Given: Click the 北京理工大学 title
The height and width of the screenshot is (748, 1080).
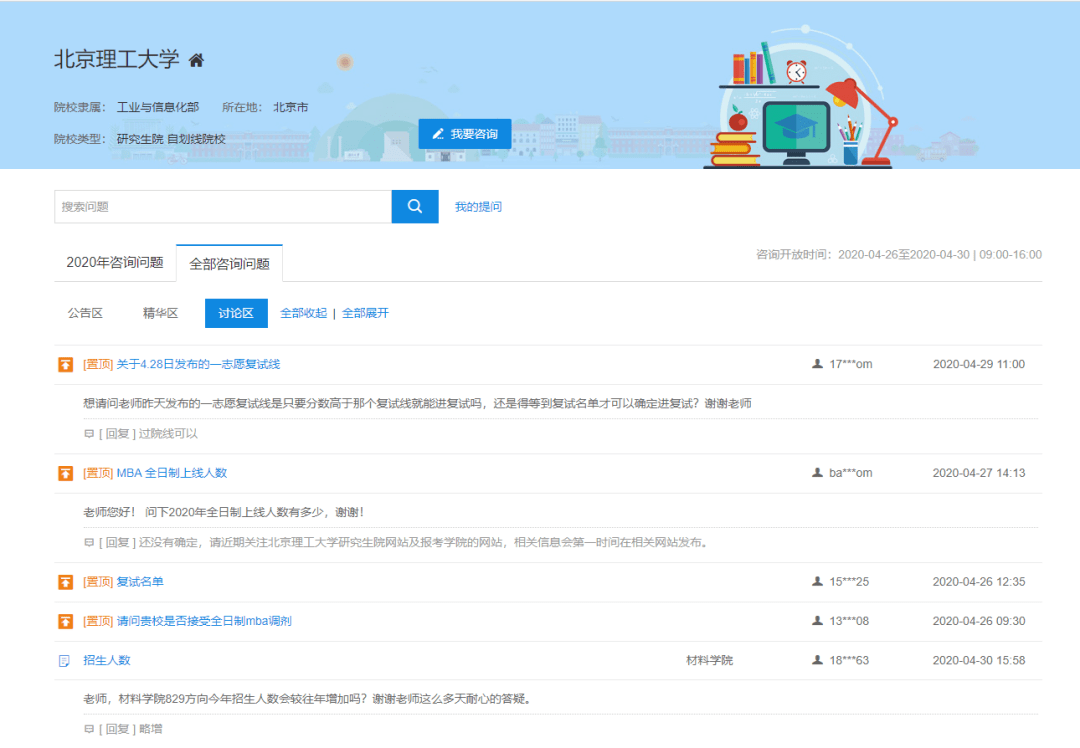Looking at the screenshot, I should point(116,60).
